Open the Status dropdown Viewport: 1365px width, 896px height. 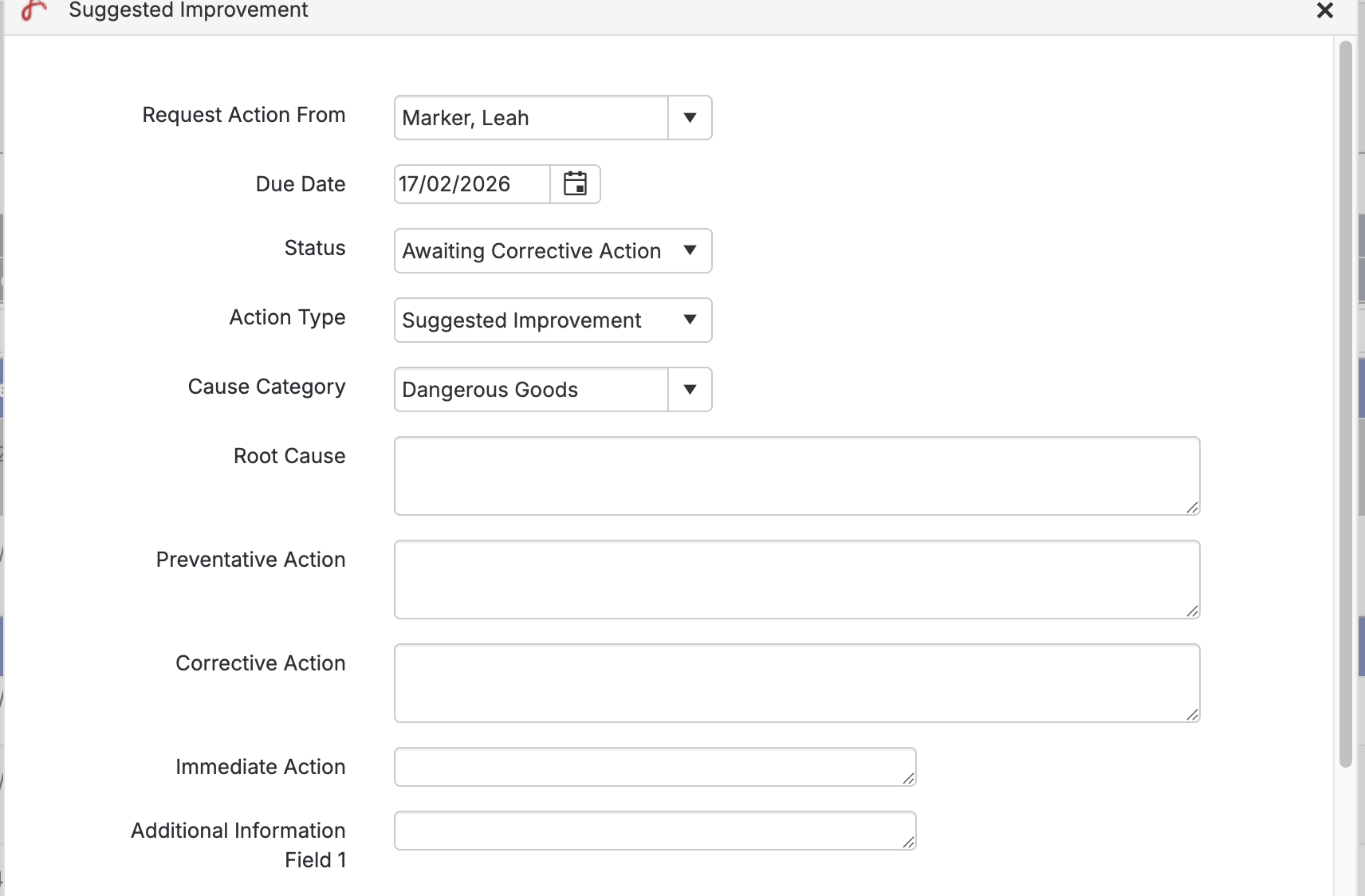(x=553, y=251)
